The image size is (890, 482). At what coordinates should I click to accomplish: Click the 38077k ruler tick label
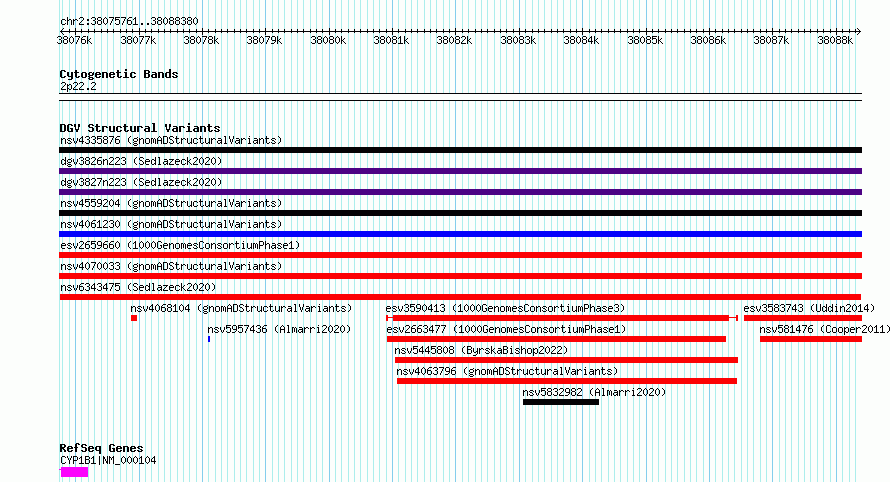point(138,41)
